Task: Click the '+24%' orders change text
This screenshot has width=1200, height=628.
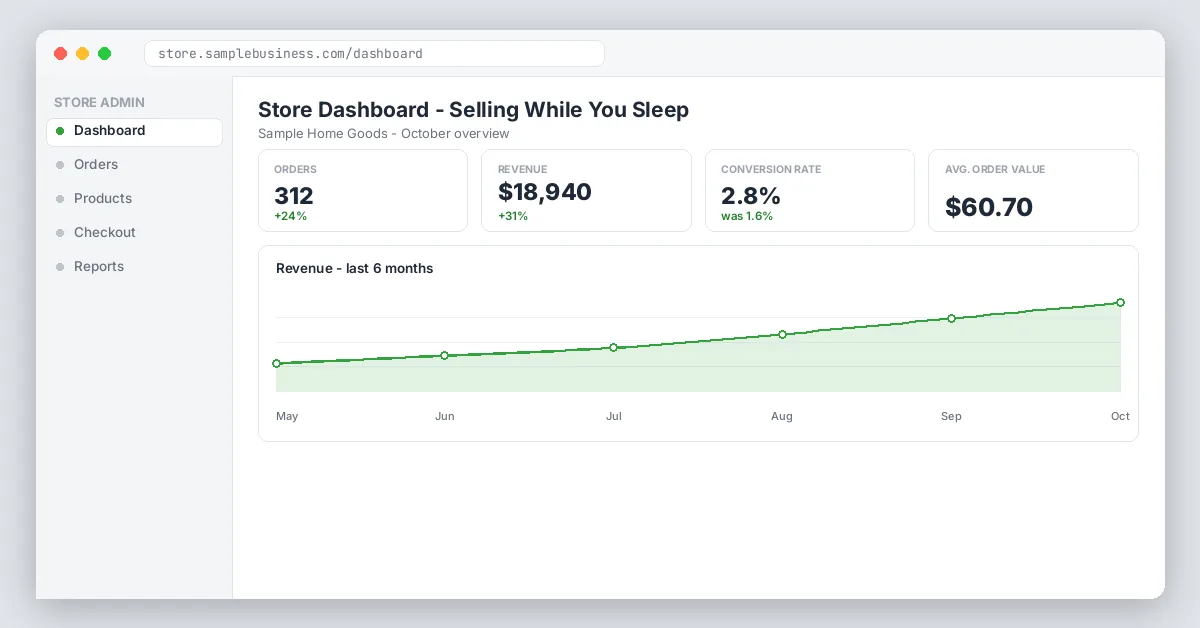Action: 290,216
